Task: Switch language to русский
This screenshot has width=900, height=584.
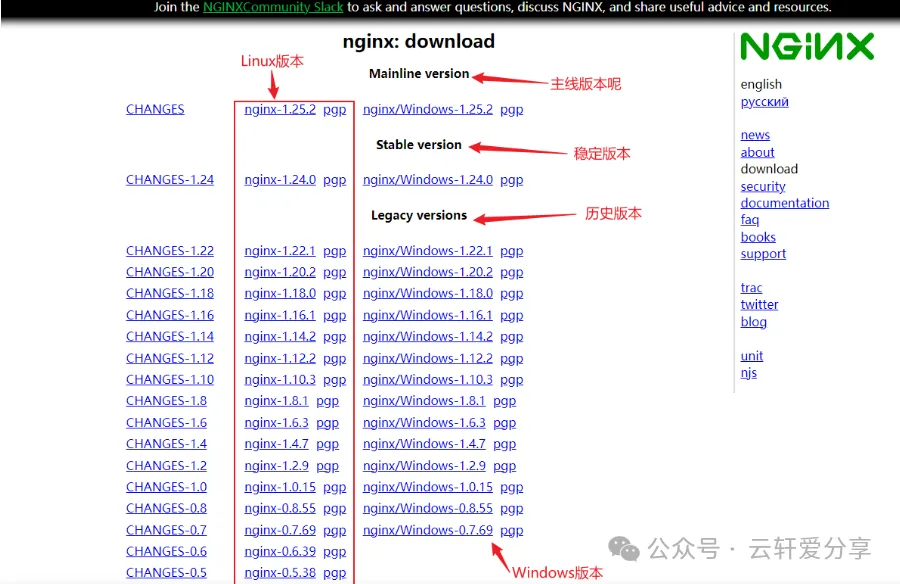Action: 763,101
